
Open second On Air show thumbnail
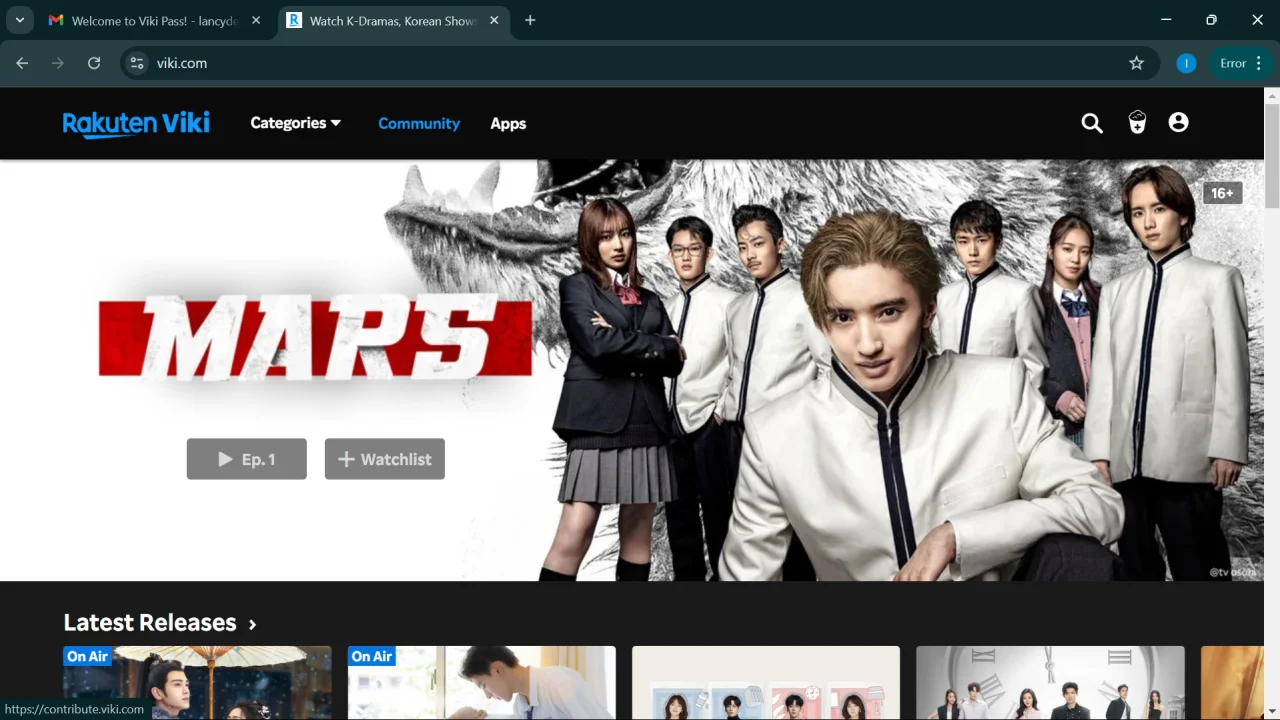tap(482, 683)
